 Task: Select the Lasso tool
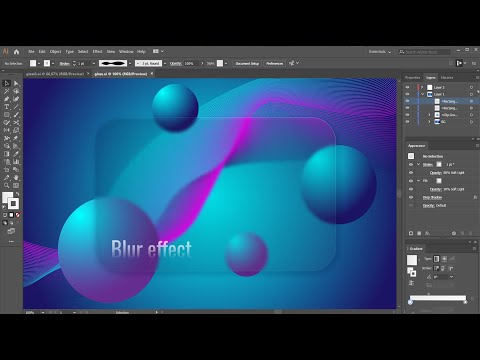point(16,91)
